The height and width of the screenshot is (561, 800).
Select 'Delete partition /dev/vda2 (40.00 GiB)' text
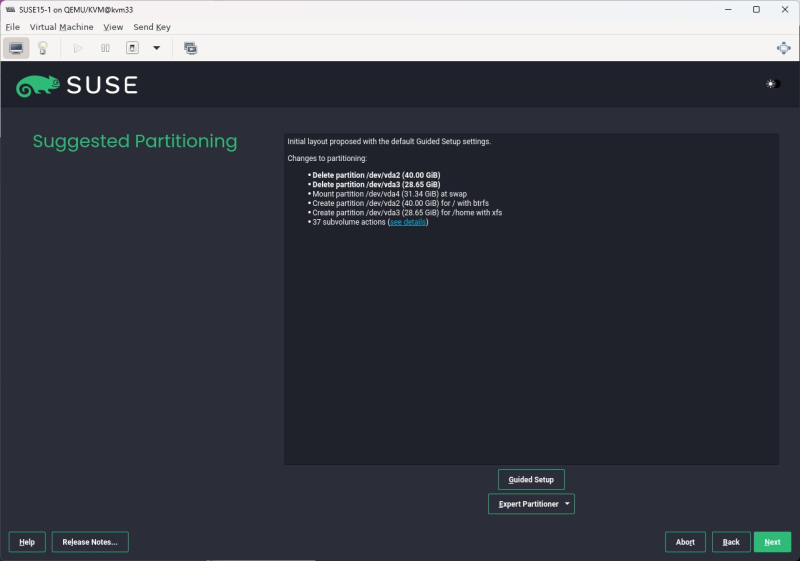click(x=376, y=175)
